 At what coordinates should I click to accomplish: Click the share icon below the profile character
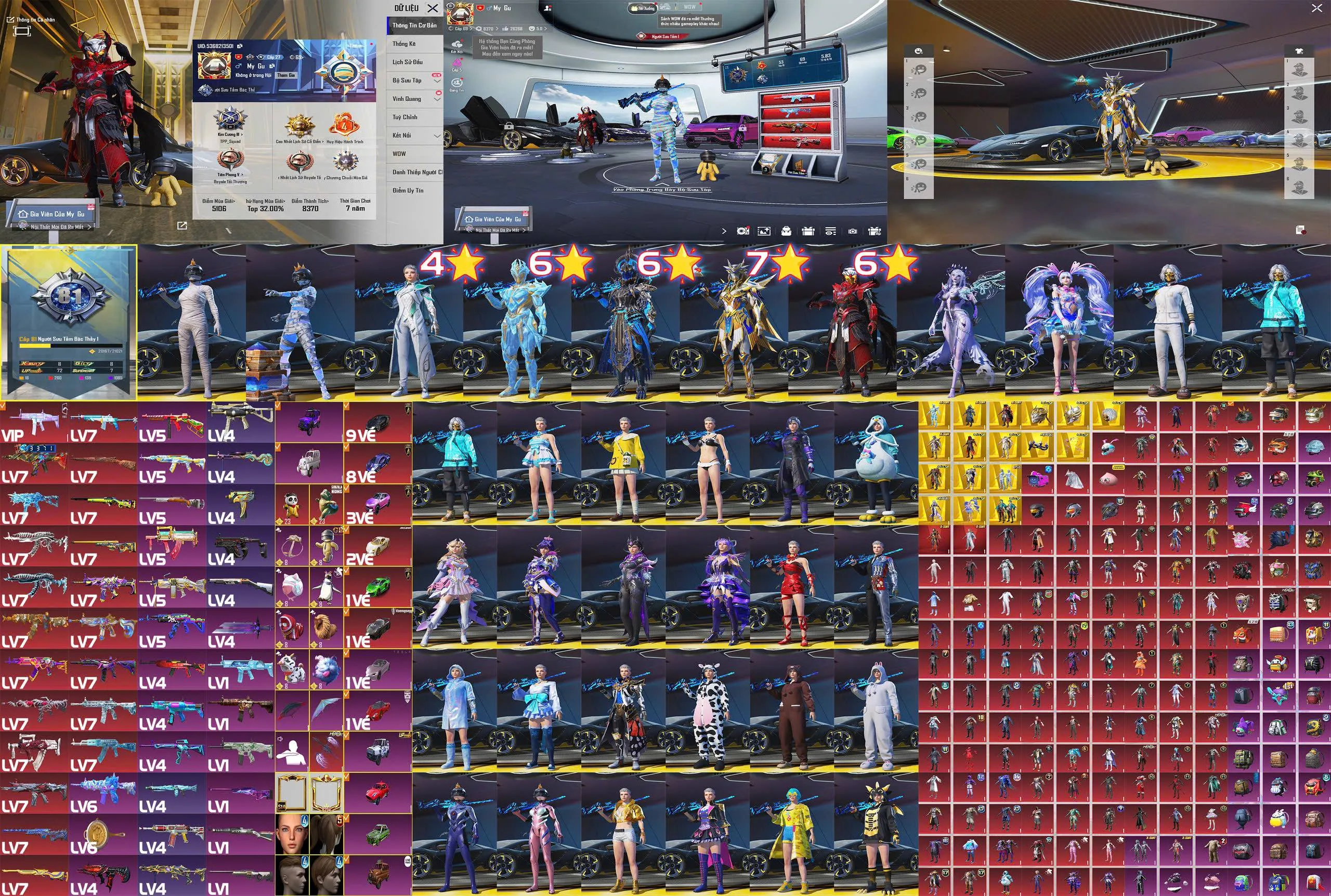click(x=182, y=226)
